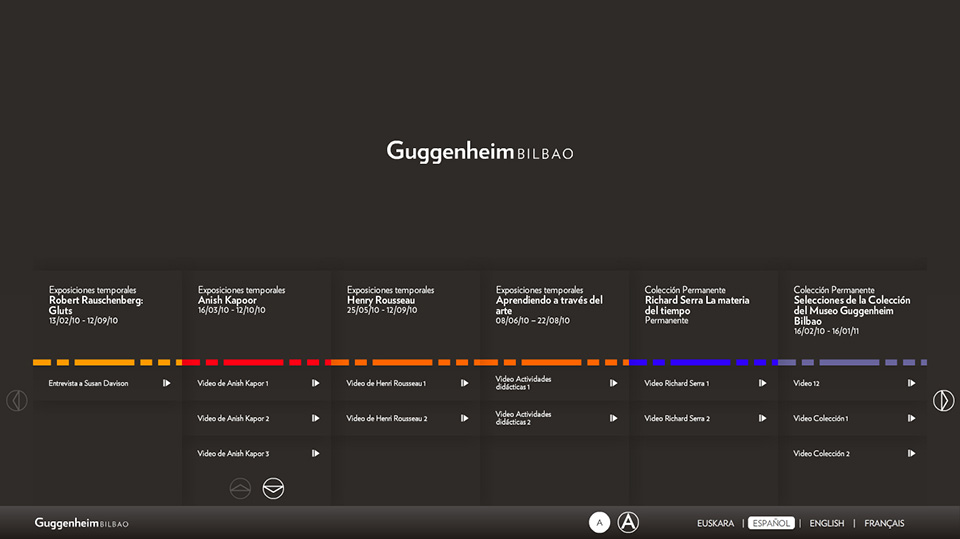The height and width of the screenshot is (539, 960).
Task: Play Video de Anish Kapor 2
Action: (x=315, y=418)
